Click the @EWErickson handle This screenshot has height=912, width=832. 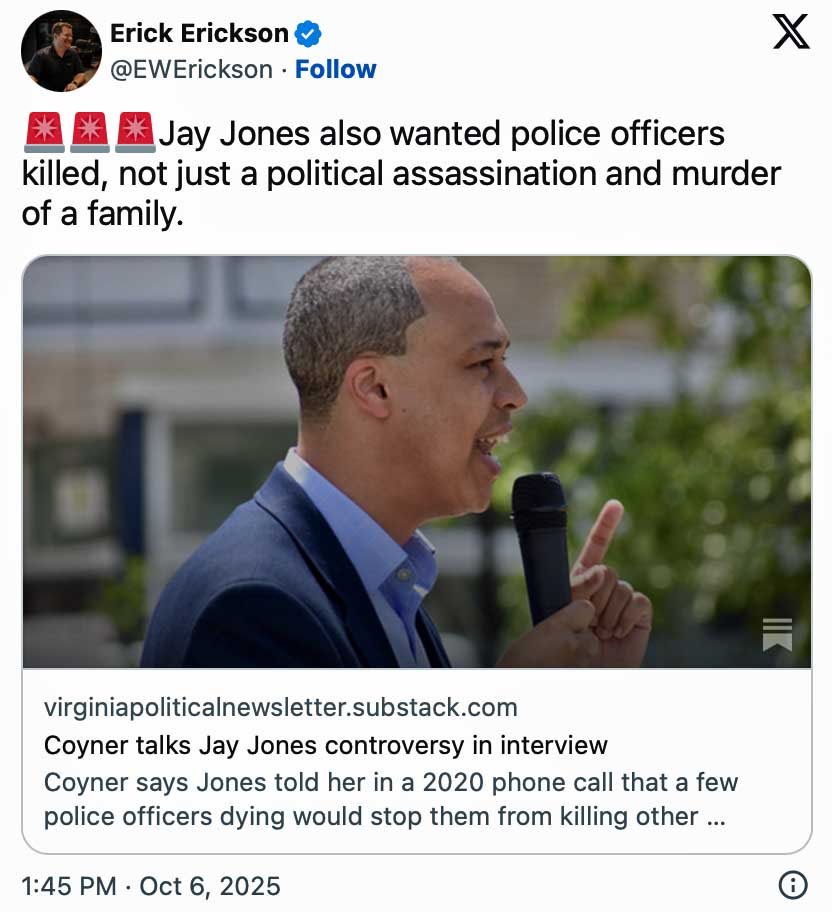[x=191, y=69]
